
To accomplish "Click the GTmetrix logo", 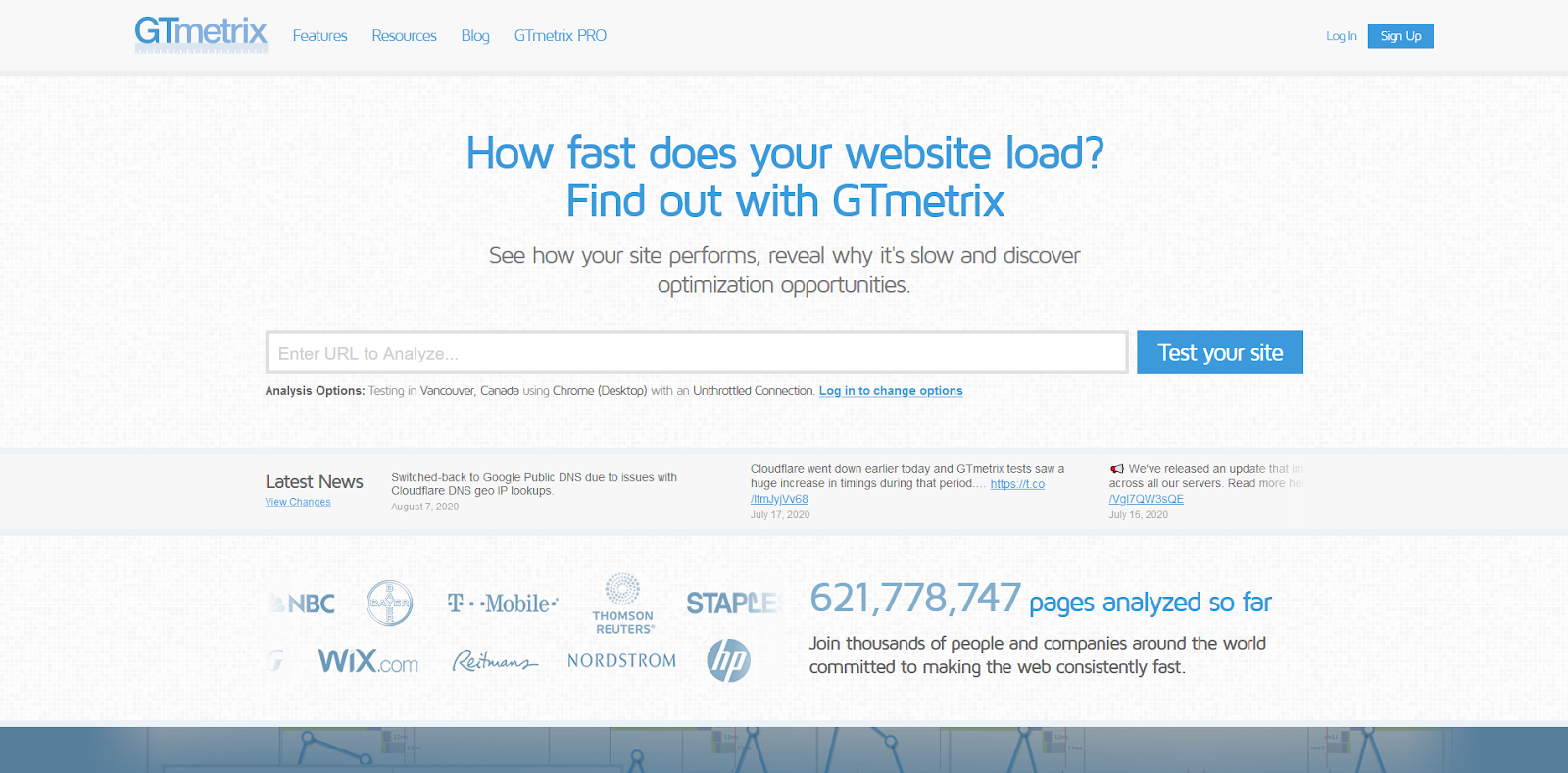I will click(201, 34).
